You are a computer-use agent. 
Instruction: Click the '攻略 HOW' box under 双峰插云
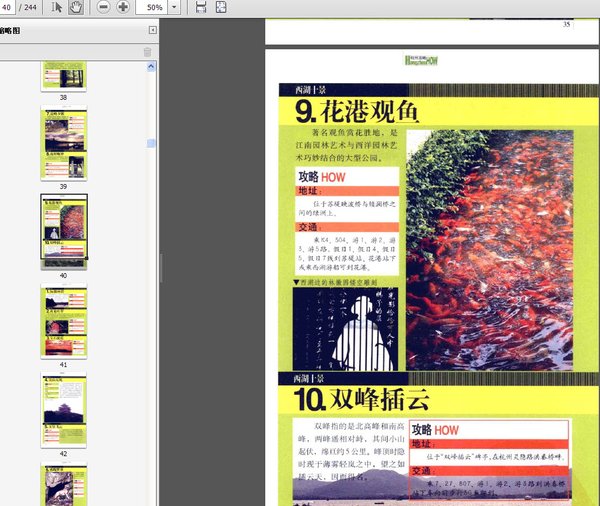(x=489, y=459)
